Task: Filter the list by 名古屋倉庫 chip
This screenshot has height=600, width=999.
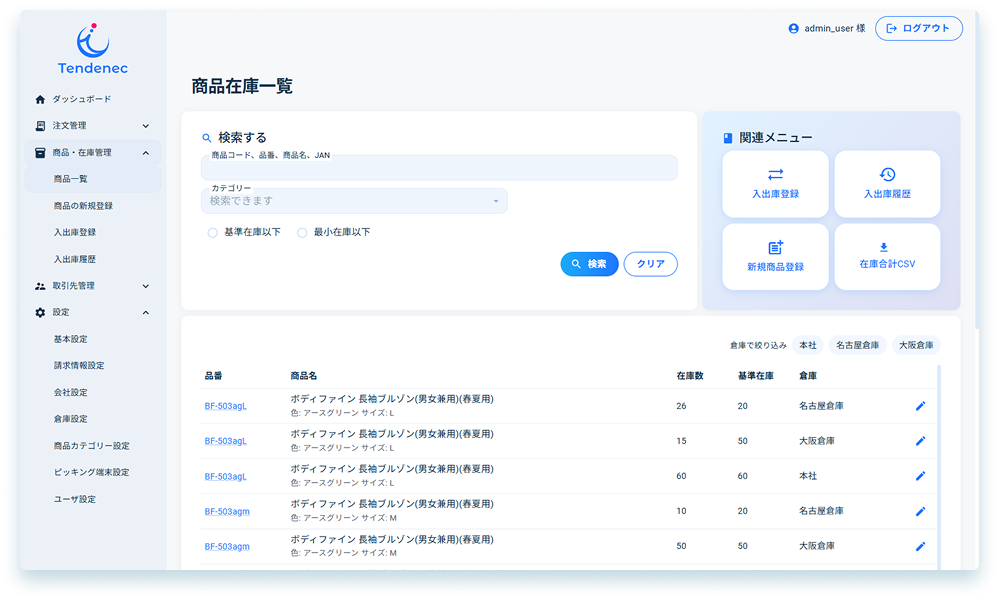Action: pyautogui.click(x=857, y=345)
